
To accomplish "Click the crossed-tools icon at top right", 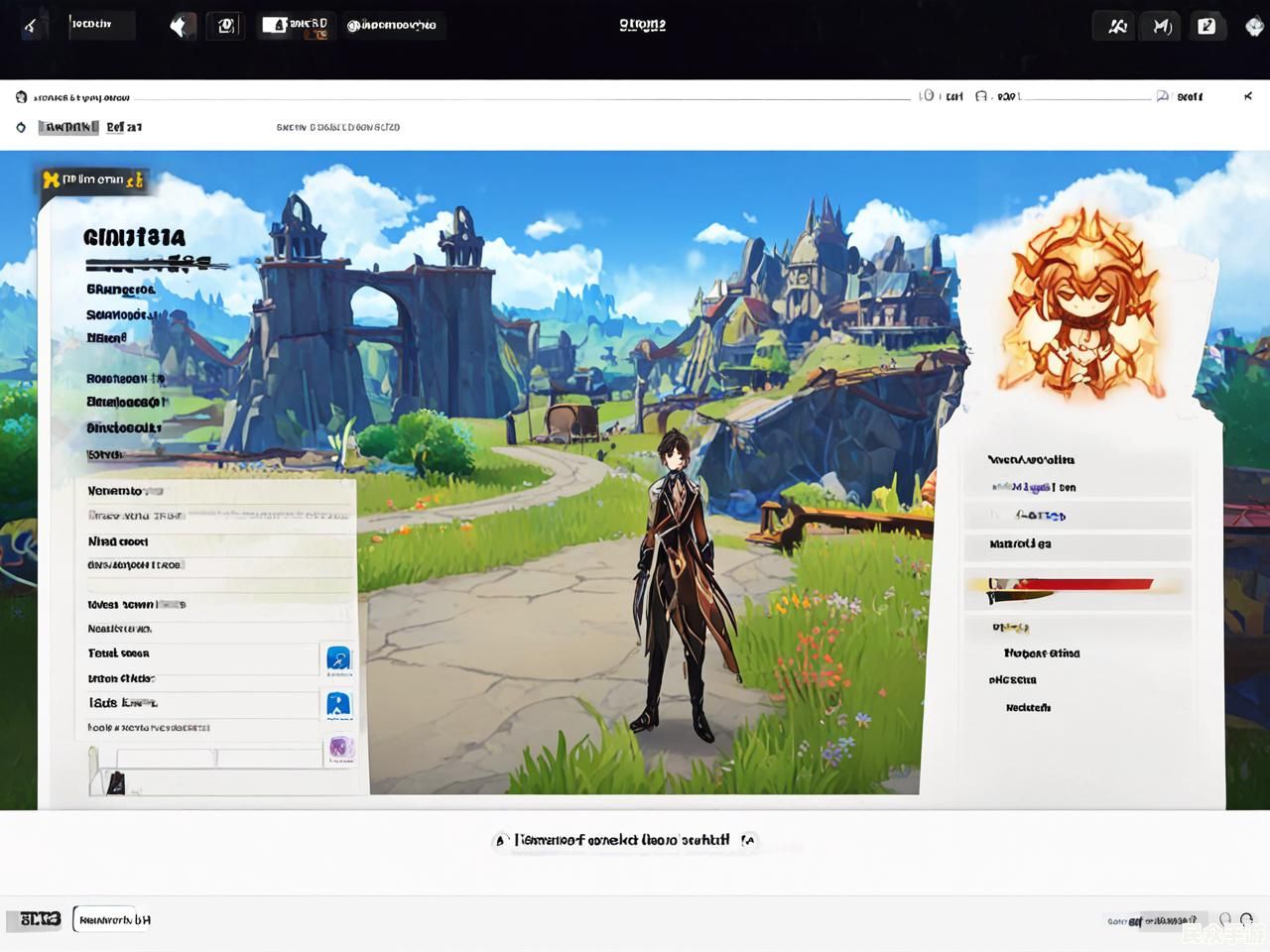I will pos(1117,26).
